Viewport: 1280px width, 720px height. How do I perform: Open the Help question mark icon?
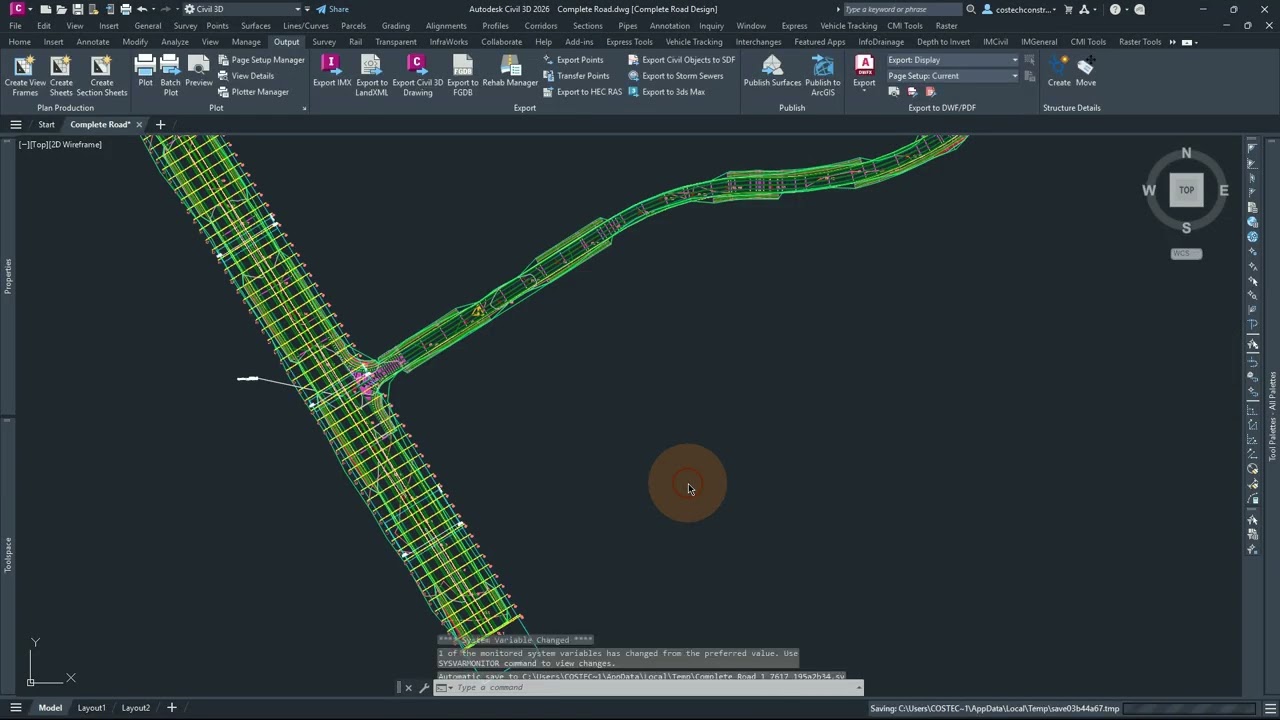1115,9
